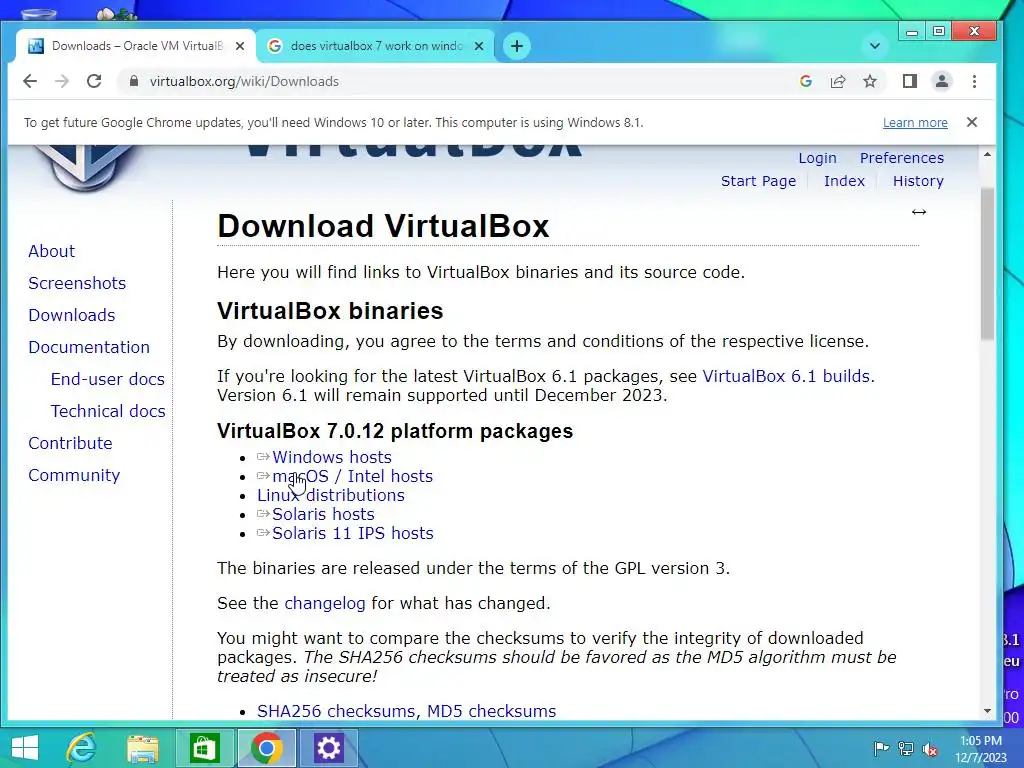The height and width of the screenshot is (768, 1024).
Task: Open the Preferences link
Action: click(x=902, y=158)
